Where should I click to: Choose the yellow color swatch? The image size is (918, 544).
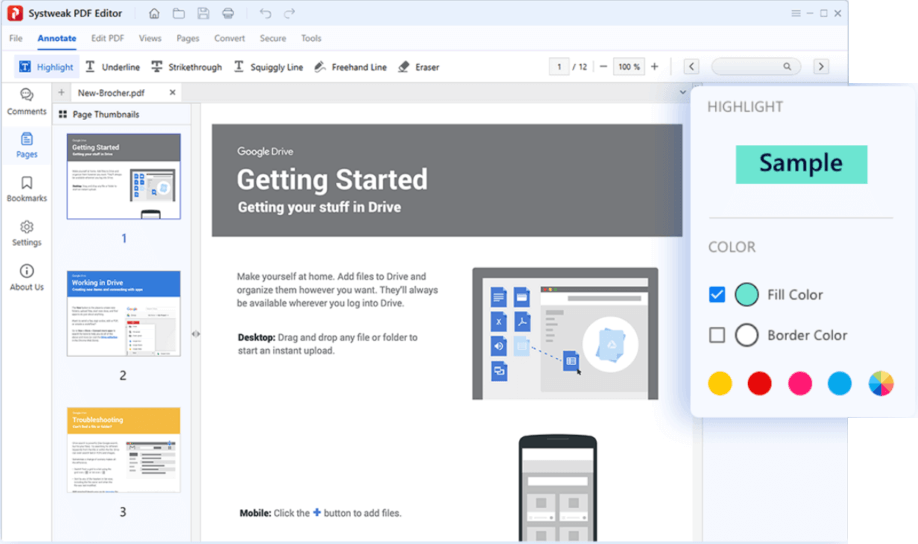720,384
